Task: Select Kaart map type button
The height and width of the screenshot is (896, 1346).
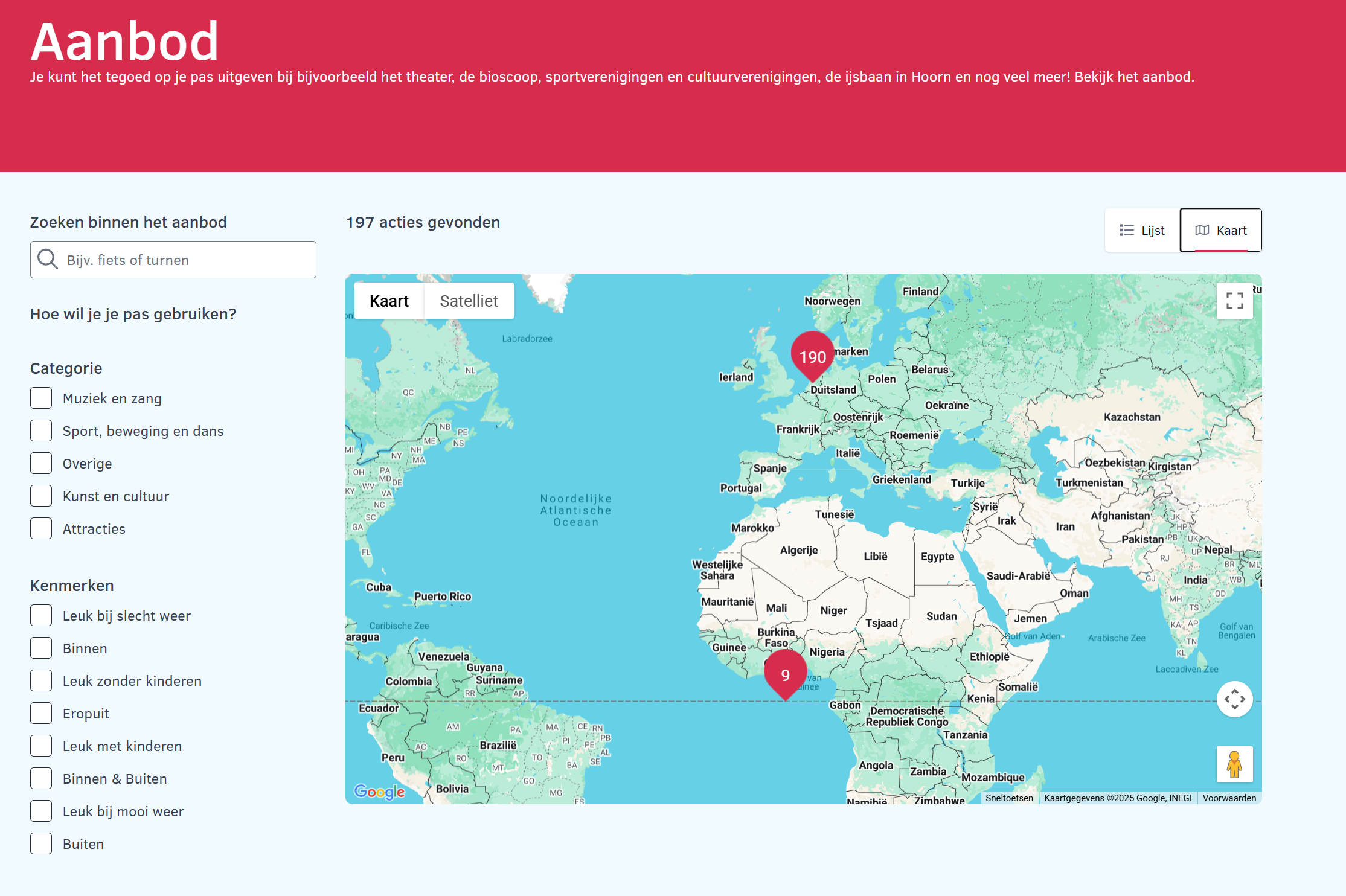Action: [x=389, y=301]
